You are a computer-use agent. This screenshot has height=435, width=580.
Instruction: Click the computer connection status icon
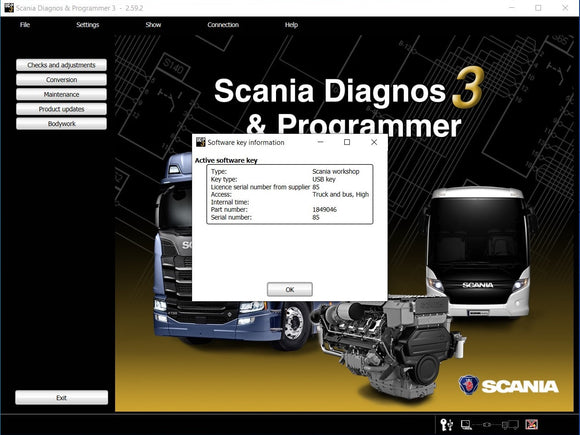[466, 425]
